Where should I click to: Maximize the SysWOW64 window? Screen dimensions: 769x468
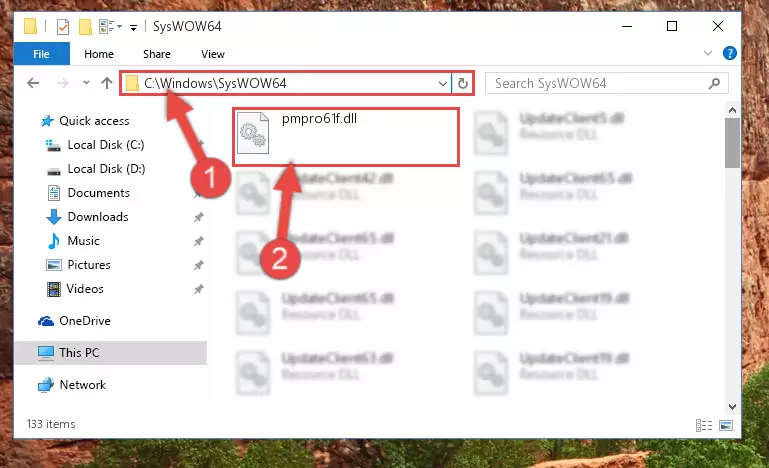pyautogui.click(x=672, y=26)
